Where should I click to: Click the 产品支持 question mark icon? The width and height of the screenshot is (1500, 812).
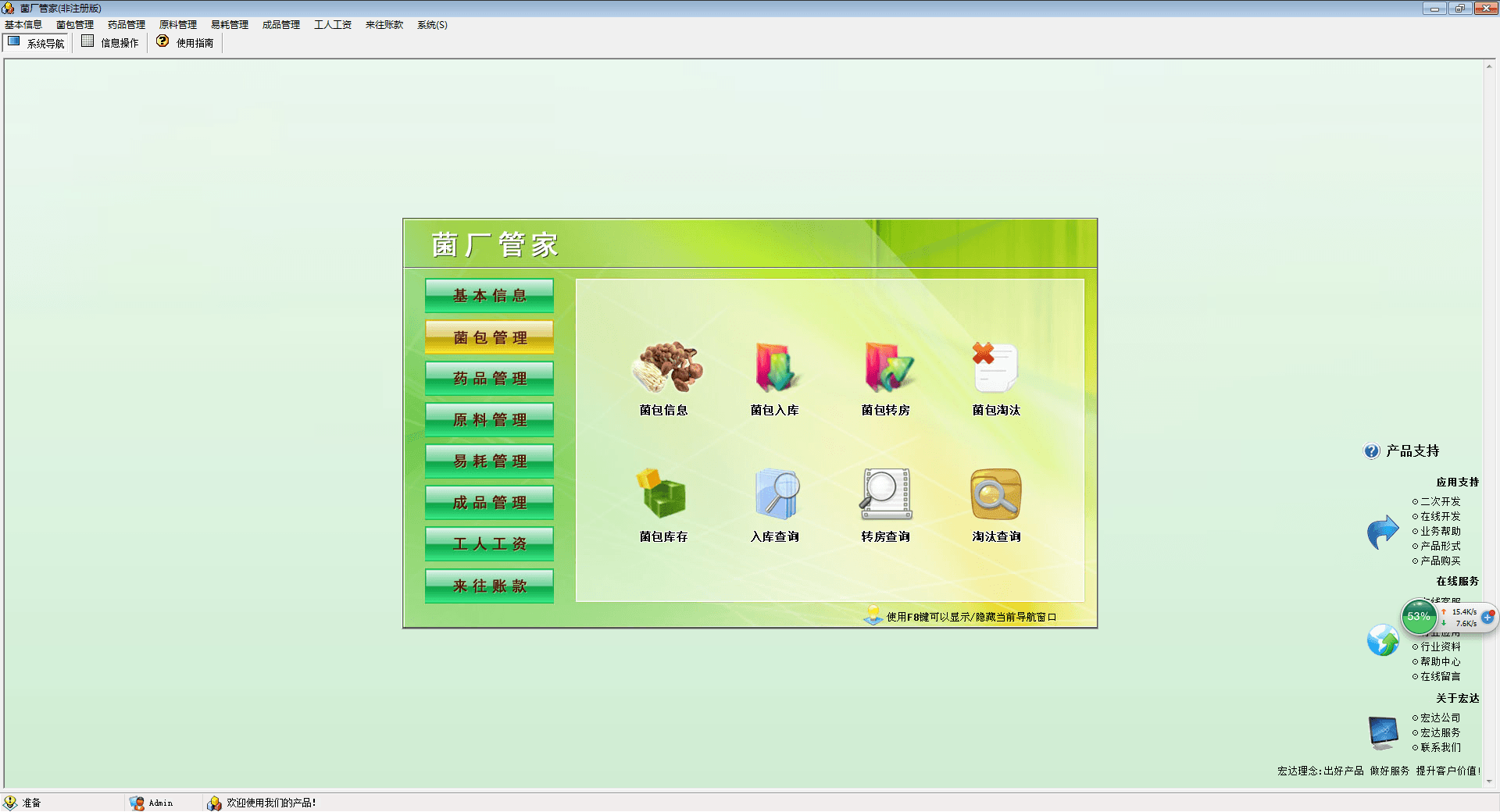click(x=1372, y=451)
